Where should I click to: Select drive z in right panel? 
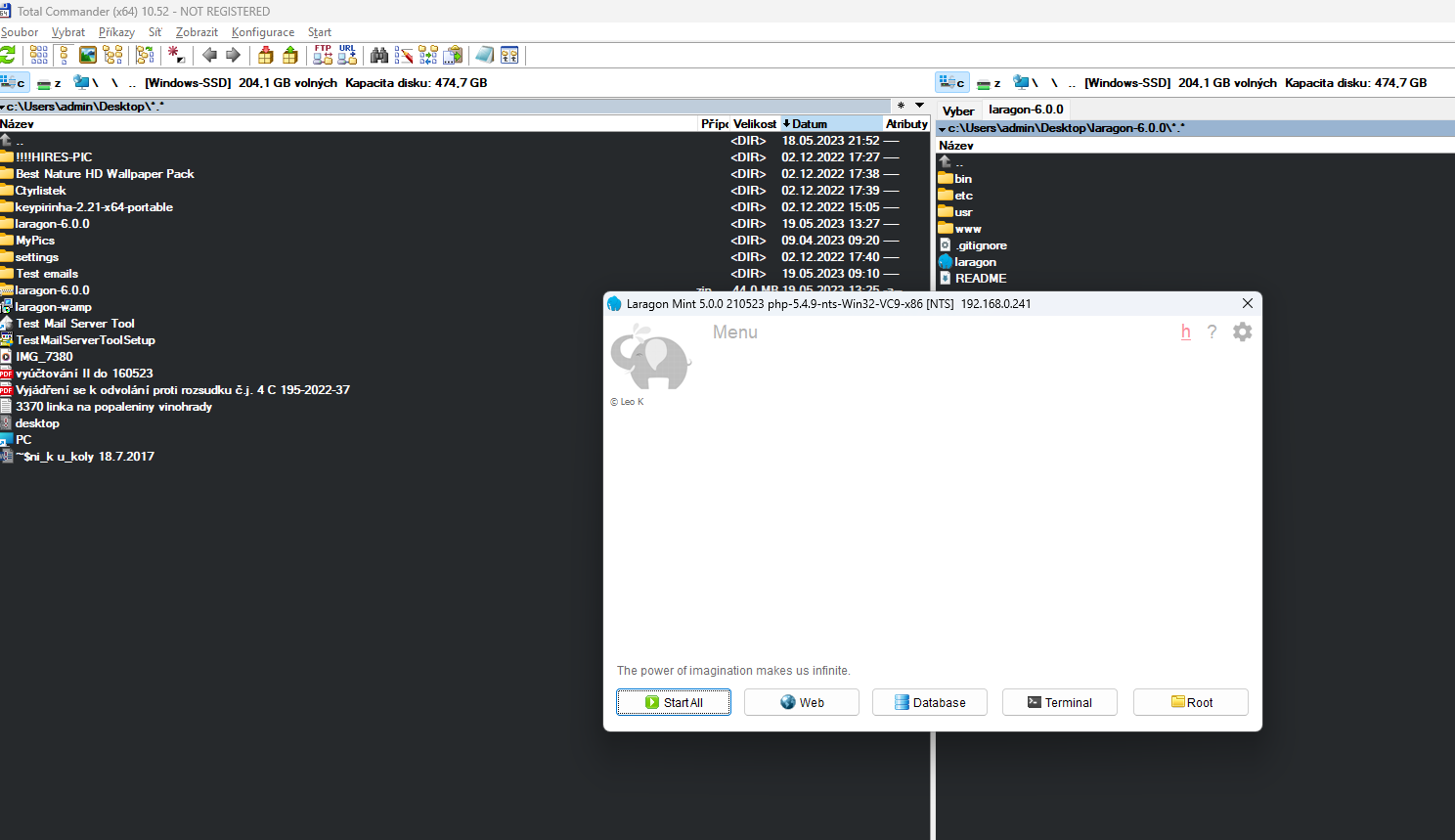click(x=989, y=83)
